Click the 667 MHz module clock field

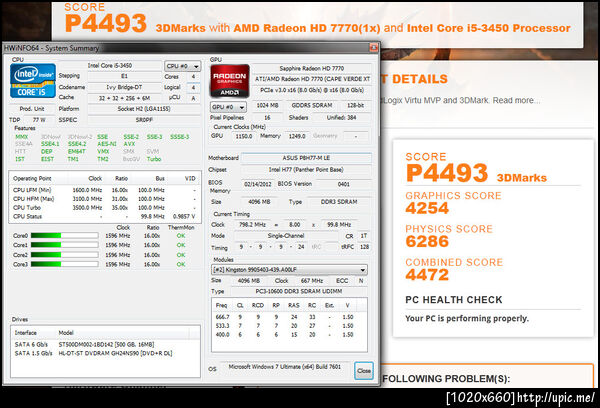311,281
